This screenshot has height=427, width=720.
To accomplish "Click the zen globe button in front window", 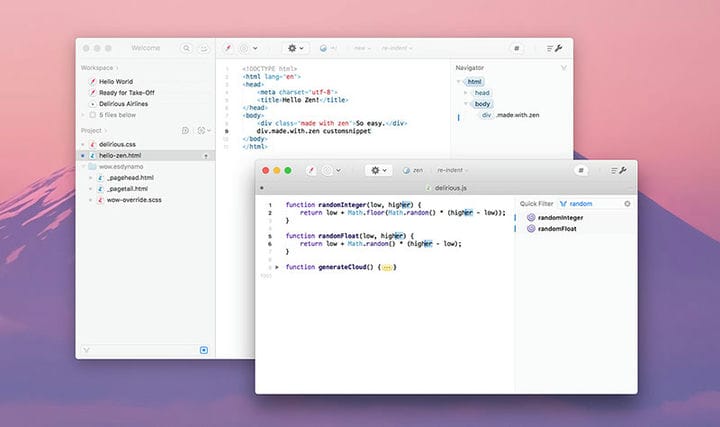I will tap(412, 170).
